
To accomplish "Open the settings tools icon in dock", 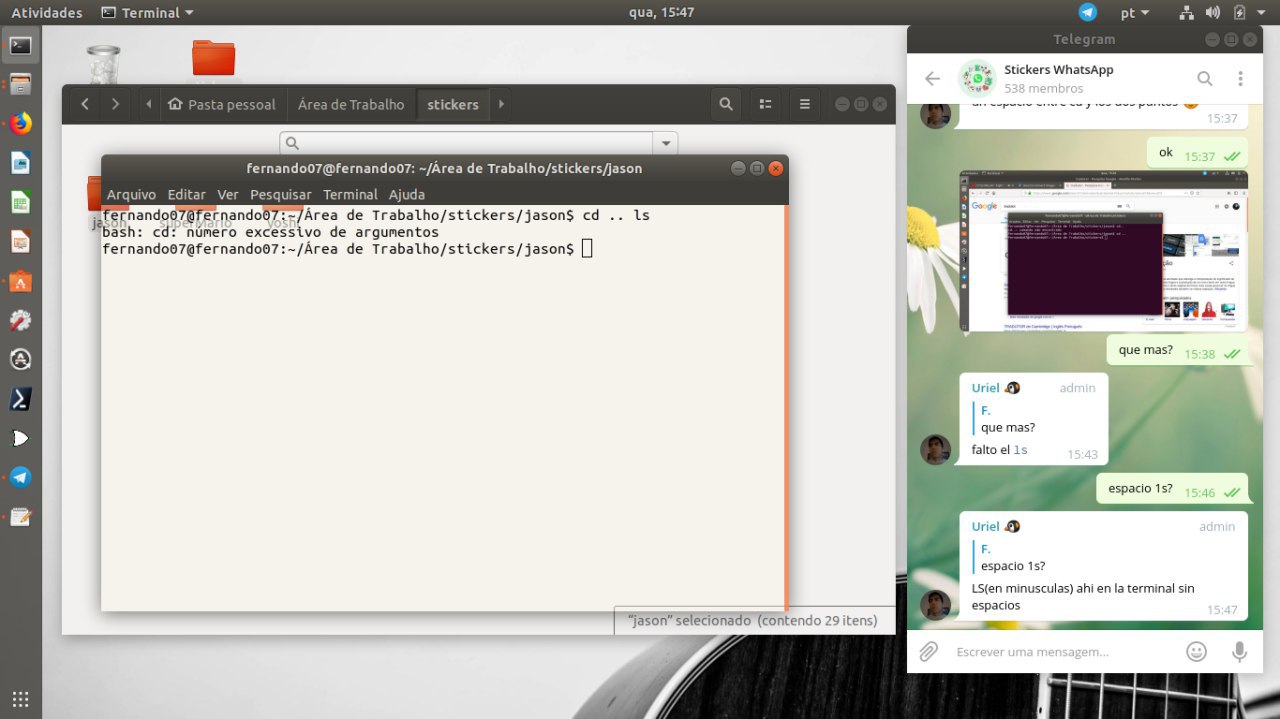I will 20,320.
